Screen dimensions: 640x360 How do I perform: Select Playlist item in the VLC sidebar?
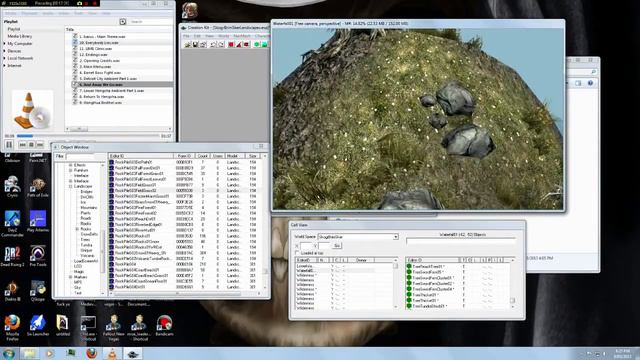[14, 29]
